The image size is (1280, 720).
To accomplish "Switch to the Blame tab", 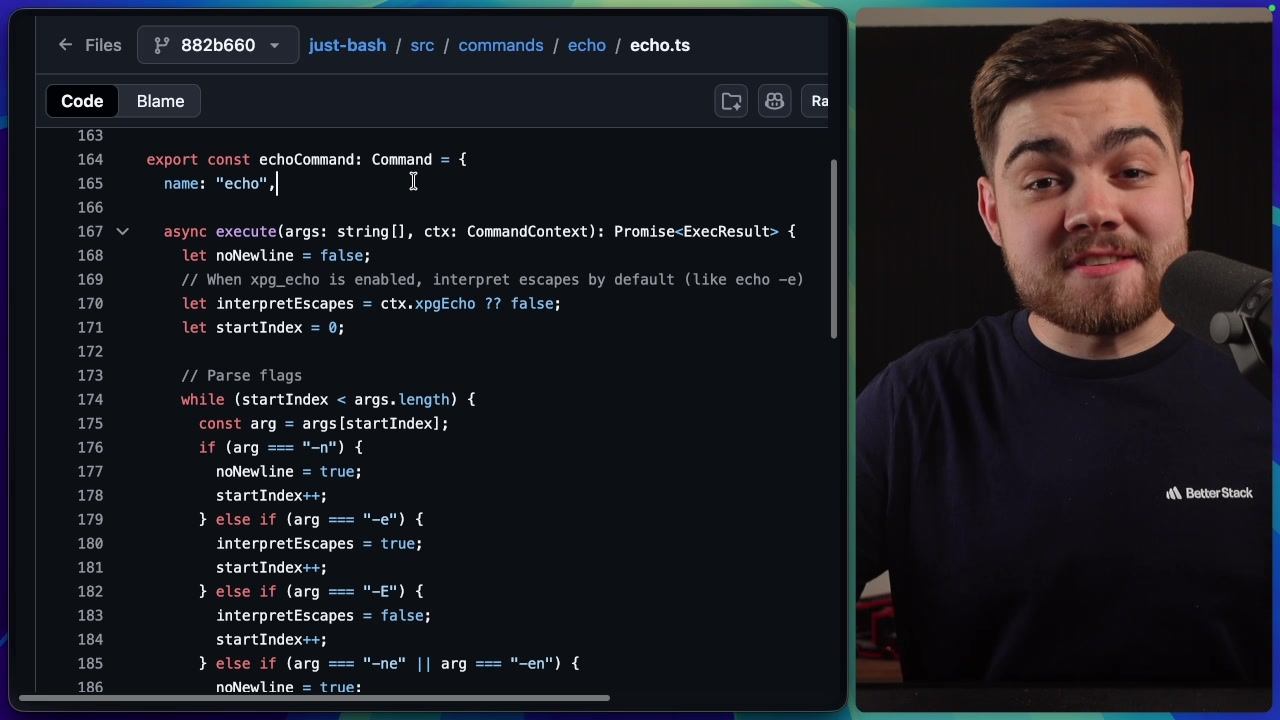I will click(x=160, y=101).
